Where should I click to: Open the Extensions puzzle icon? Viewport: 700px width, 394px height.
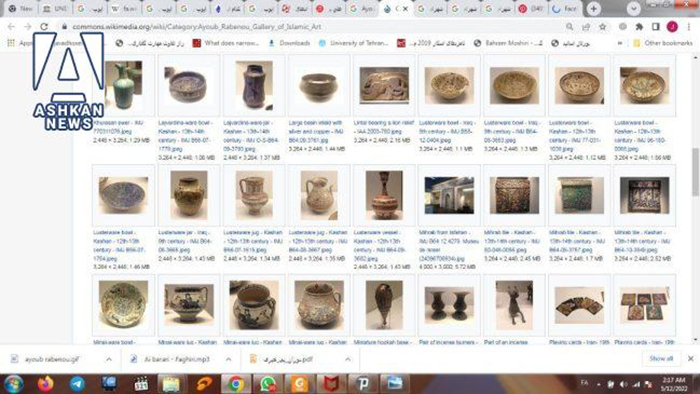coord(639,27)
